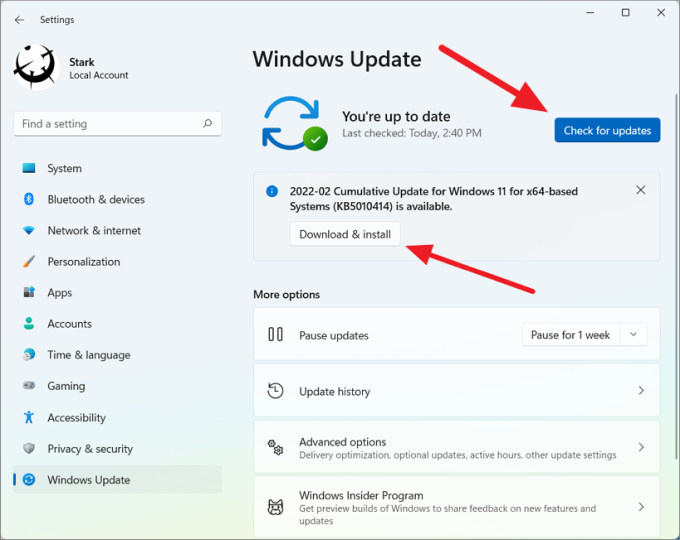Click the blue info icon on update notice

coord(272,191)
